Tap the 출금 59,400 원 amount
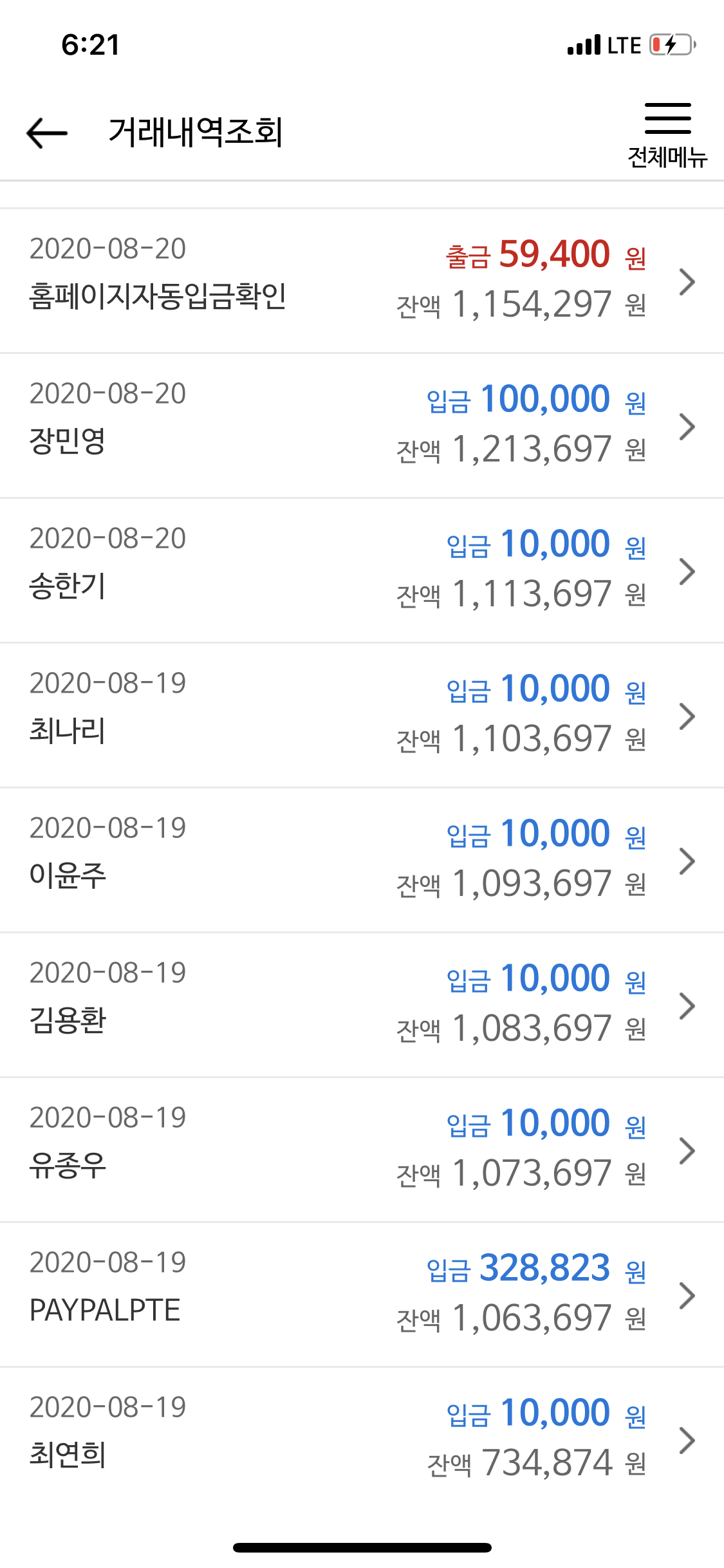The height and width of the screenshot is (1568, 724). tap(546, 255)
